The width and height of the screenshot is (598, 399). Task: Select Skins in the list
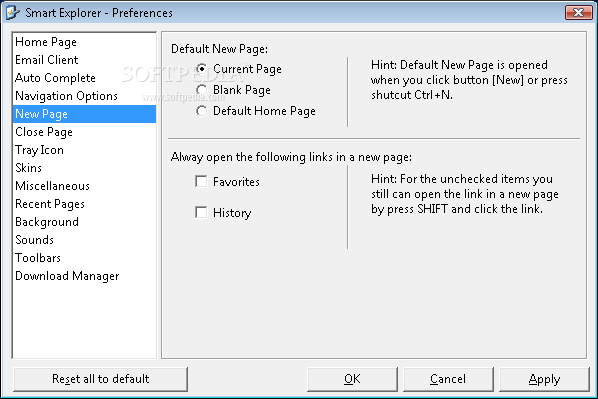84,168
